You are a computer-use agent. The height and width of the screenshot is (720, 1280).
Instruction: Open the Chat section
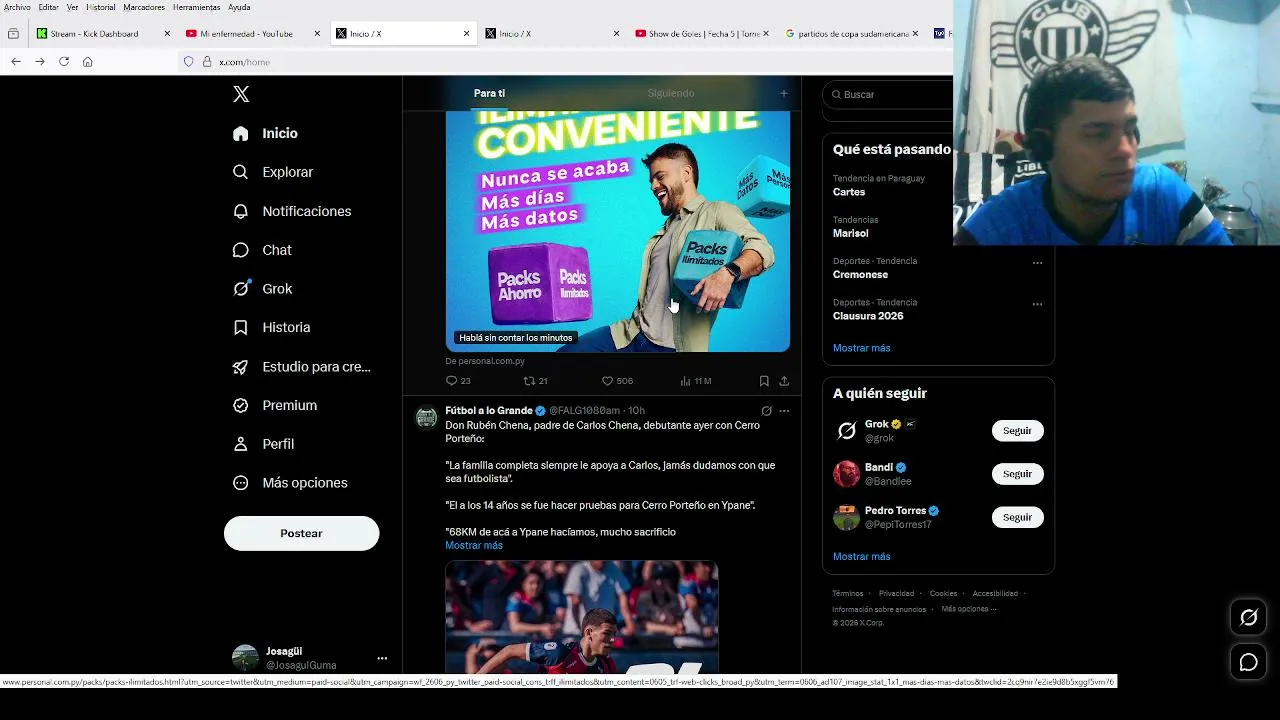(262, 250)
